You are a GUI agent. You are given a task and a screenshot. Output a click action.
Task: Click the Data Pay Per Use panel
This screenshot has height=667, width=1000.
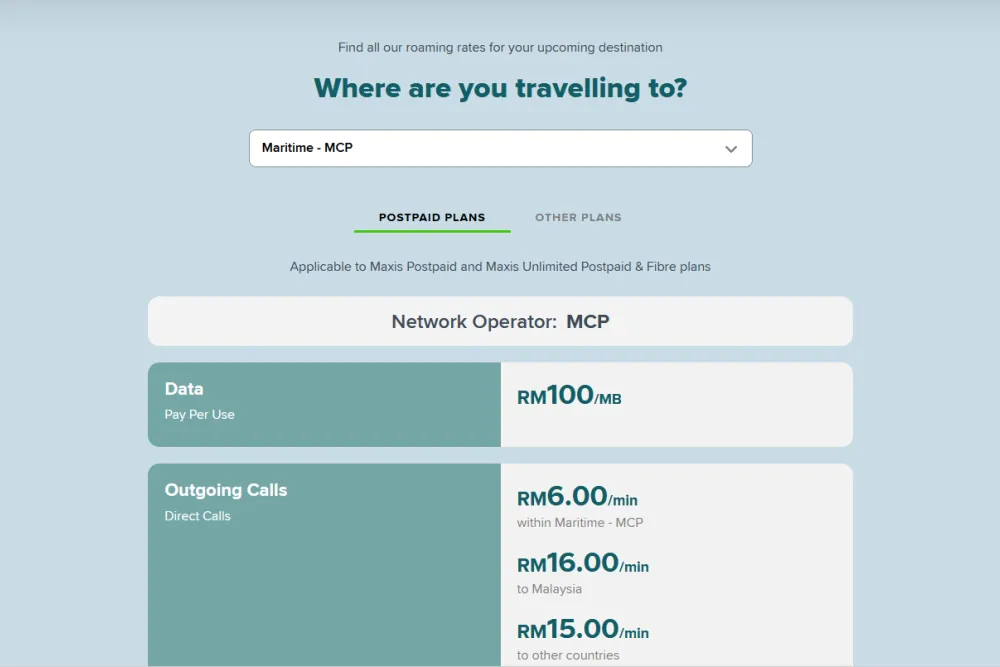tap(324, 404)
